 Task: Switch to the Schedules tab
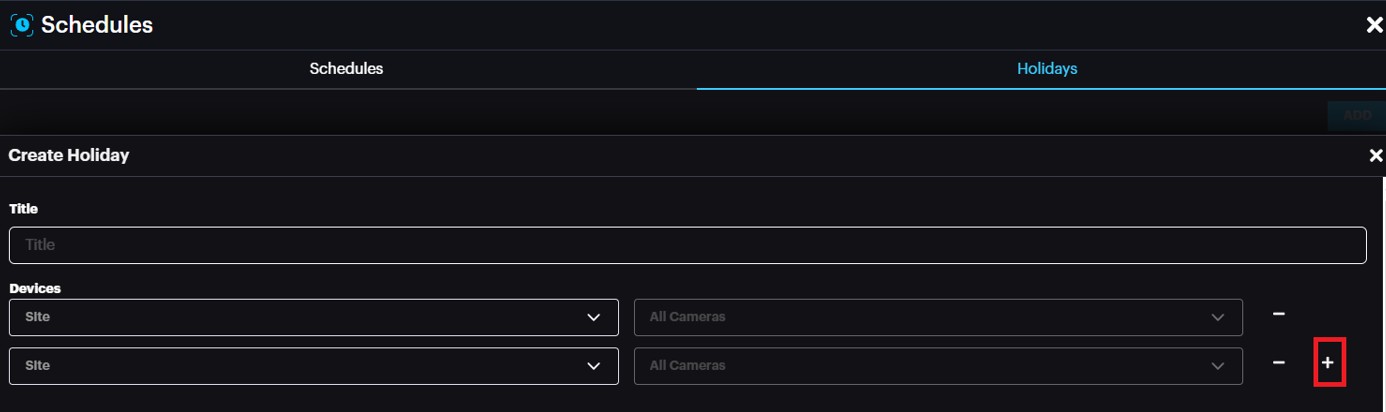click(x=346, y=69)
